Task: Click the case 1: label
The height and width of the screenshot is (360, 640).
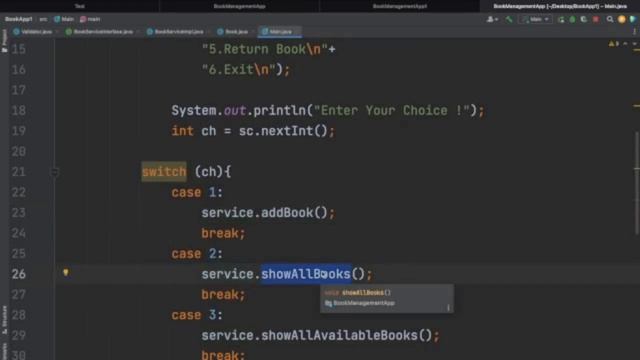Action: click(x=197, y=192)
